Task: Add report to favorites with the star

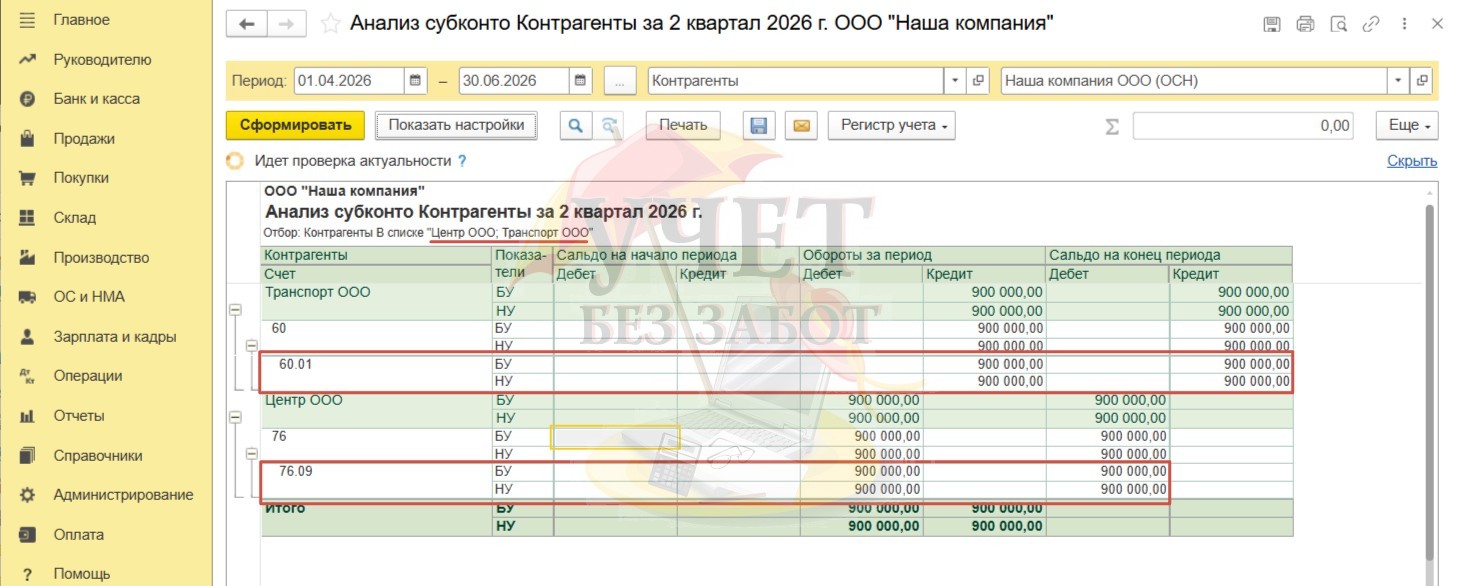Action: click(x=328, y=24)
